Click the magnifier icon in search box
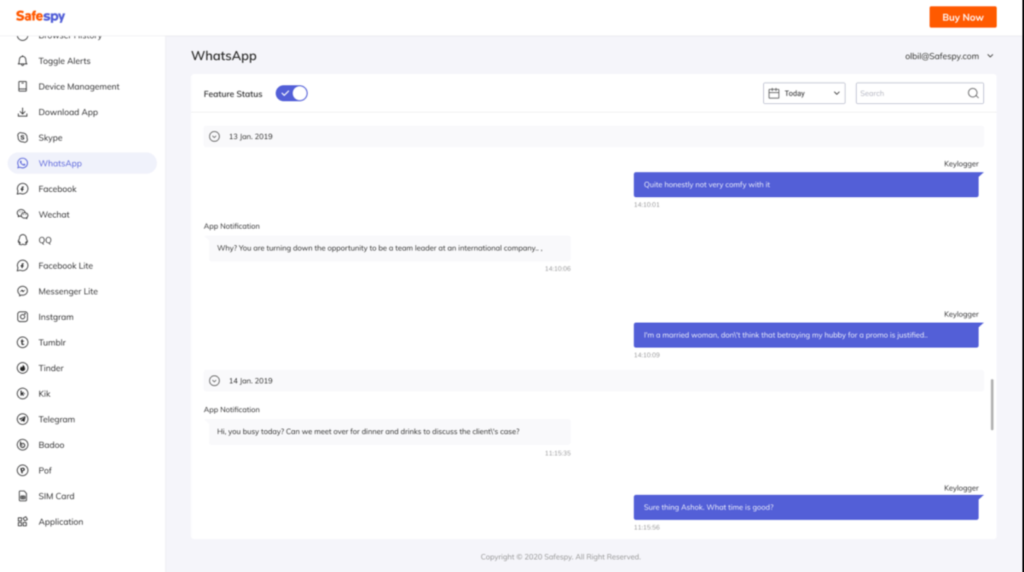 tap(972, 93)
